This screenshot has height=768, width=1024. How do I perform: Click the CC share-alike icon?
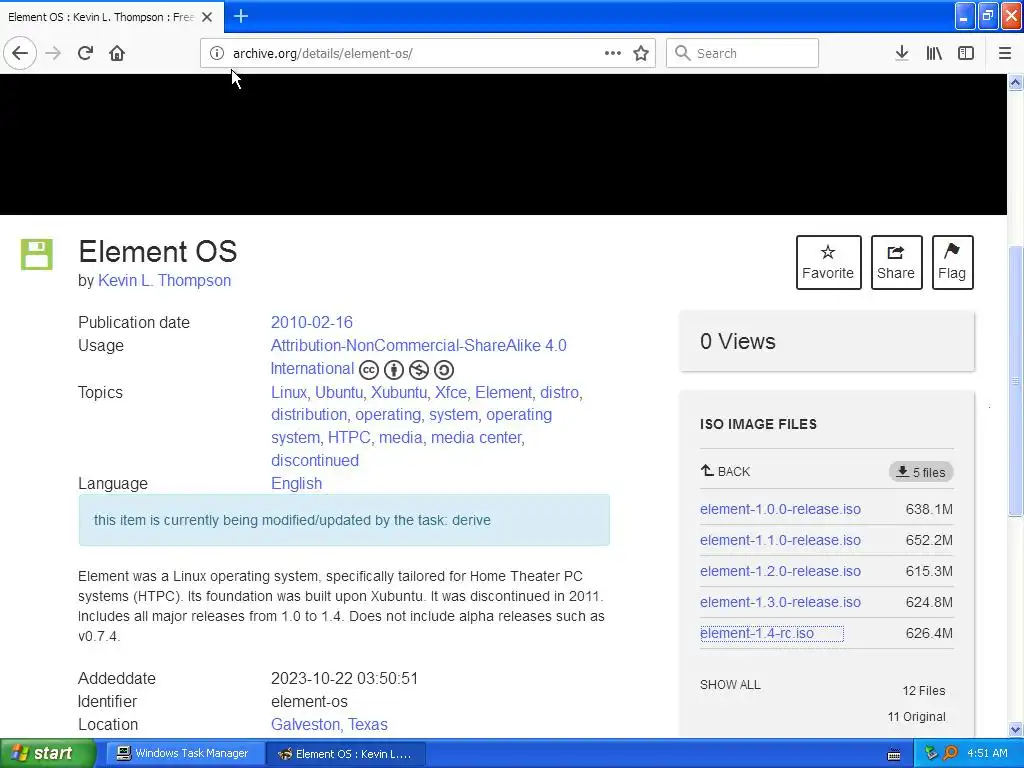click(x=443, y=370)
